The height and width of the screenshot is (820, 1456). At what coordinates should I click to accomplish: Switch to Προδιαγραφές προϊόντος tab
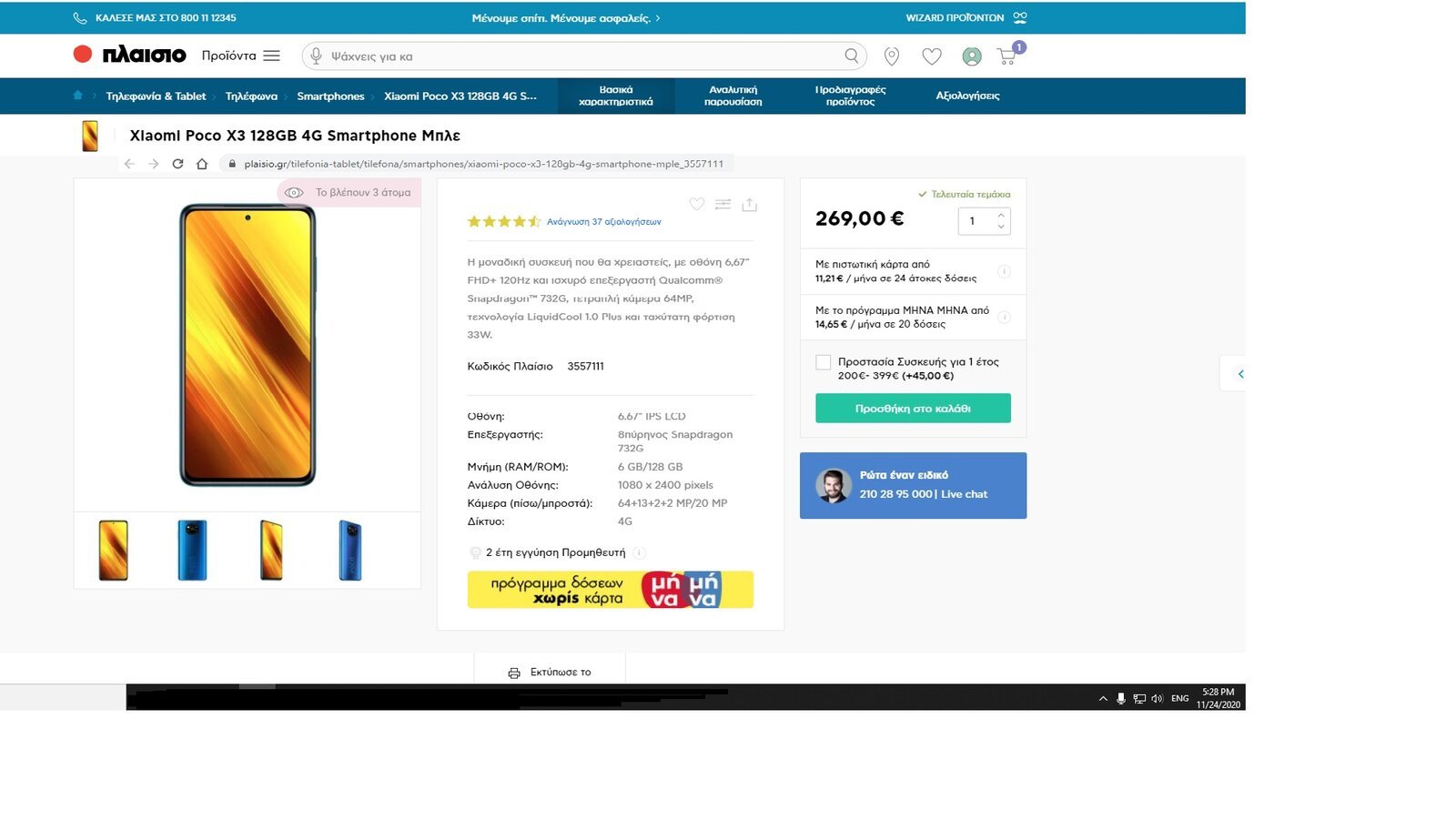click(850, 96)
